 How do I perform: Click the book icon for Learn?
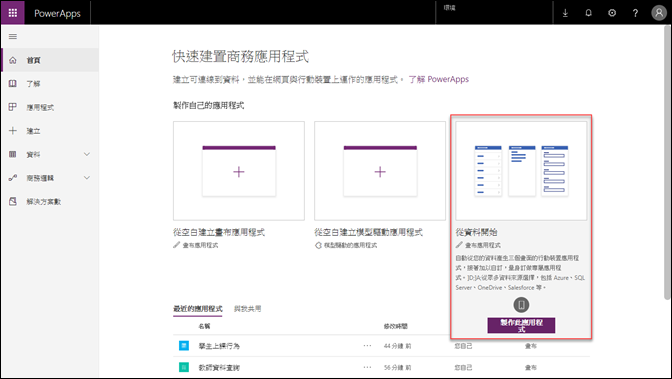(13, 84)
